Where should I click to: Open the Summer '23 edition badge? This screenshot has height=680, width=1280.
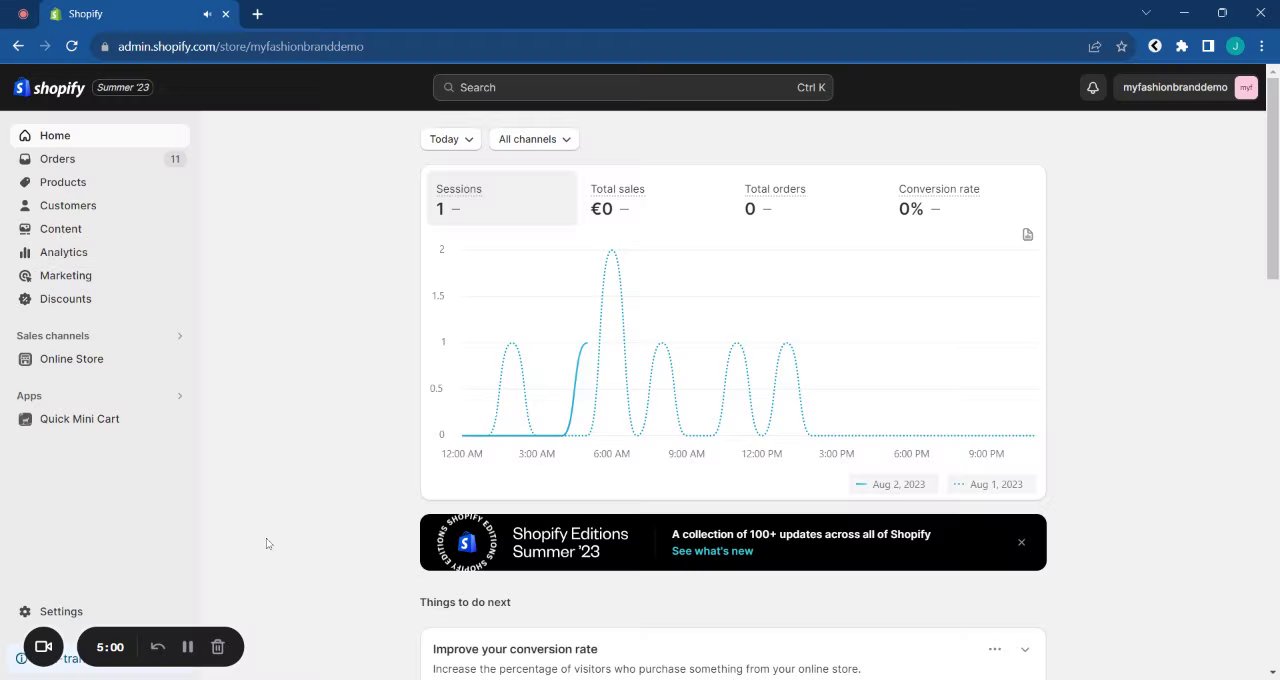pos(123,88)
